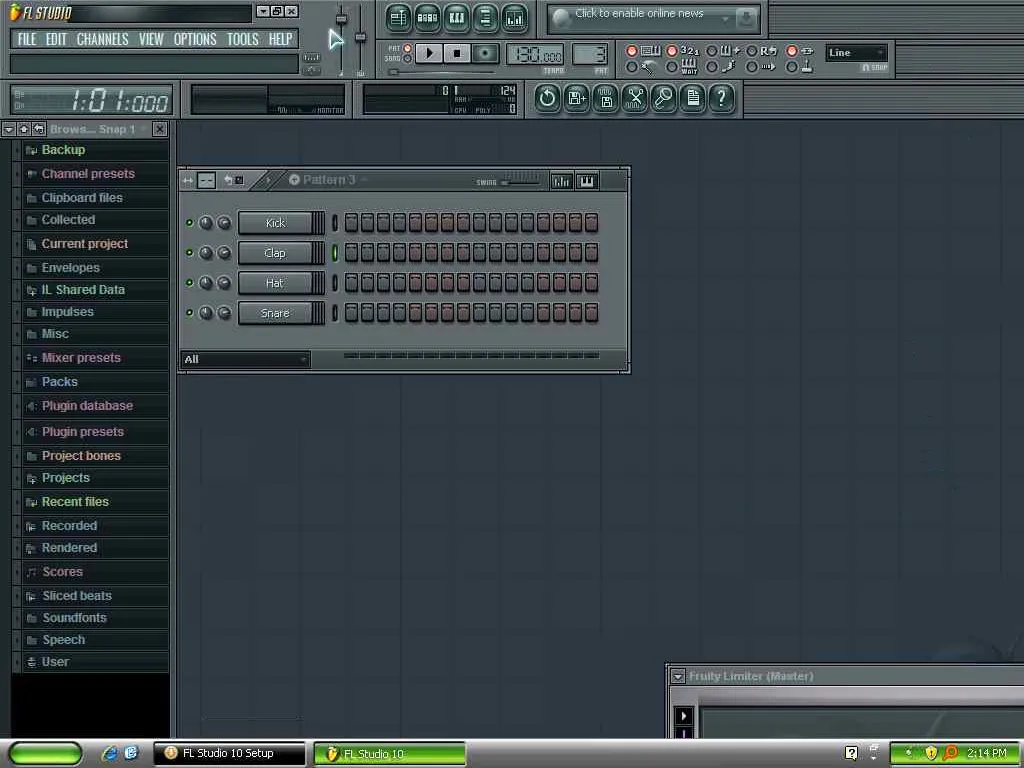This screenshot has width=1024, height=768.
Task: Click the Stop transport button
Action: pyautogui.click(x=457, y=54)
